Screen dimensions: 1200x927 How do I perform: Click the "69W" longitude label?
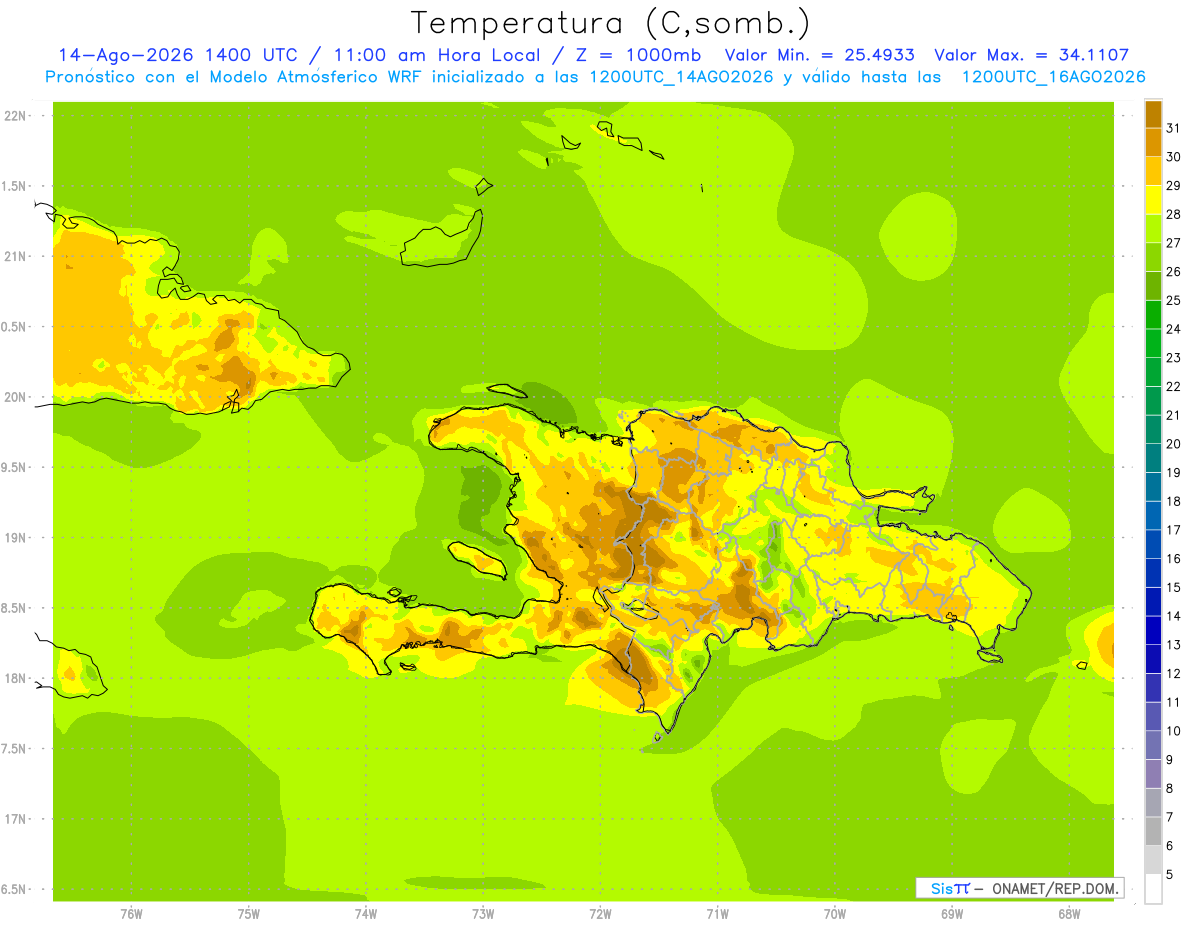[x=952, y=913]
